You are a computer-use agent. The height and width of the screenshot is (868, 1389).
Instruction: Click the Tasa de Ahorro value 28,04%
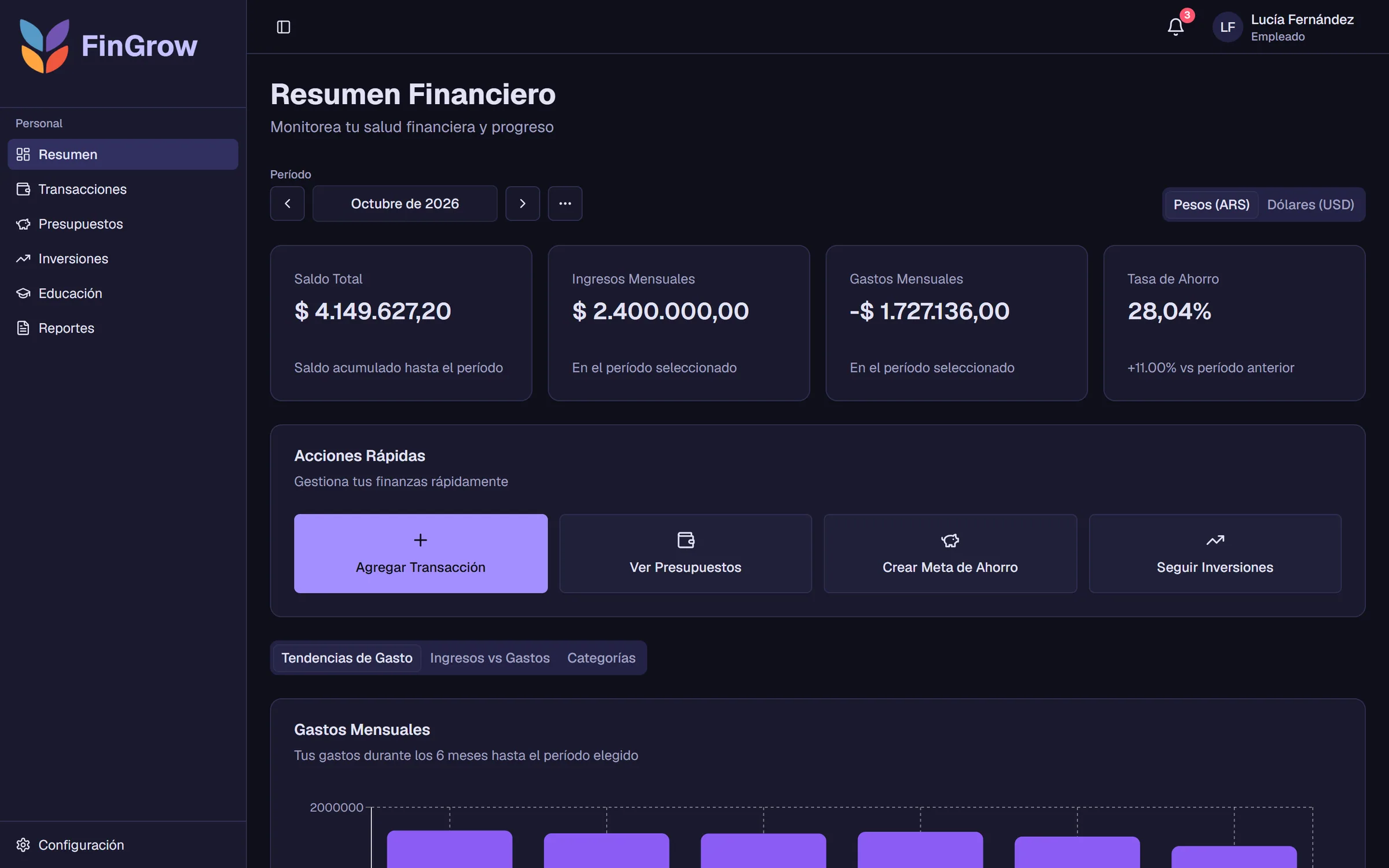click(x=1169, y=311)
